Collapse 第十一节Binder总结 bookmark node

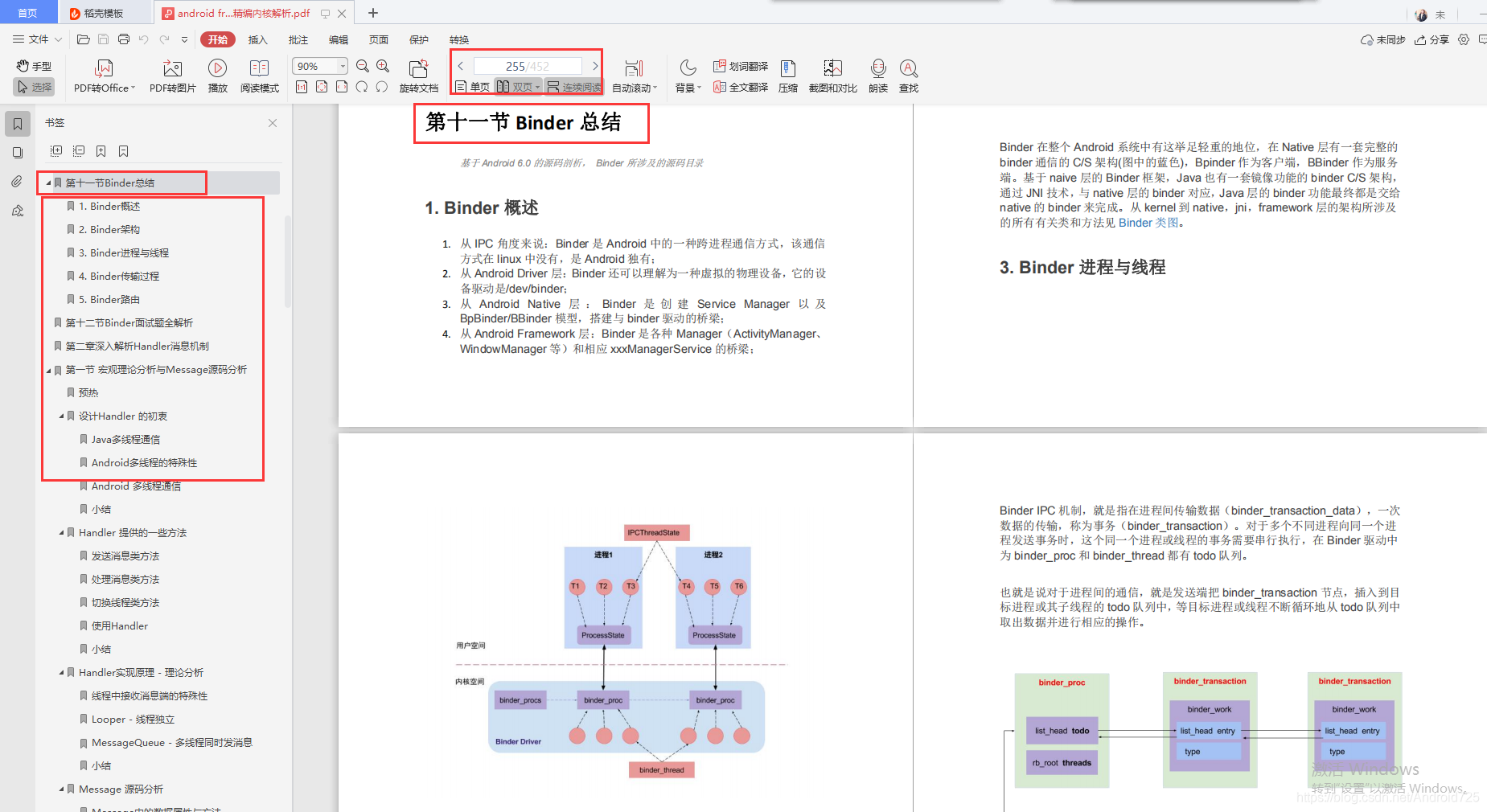point(48,183)
